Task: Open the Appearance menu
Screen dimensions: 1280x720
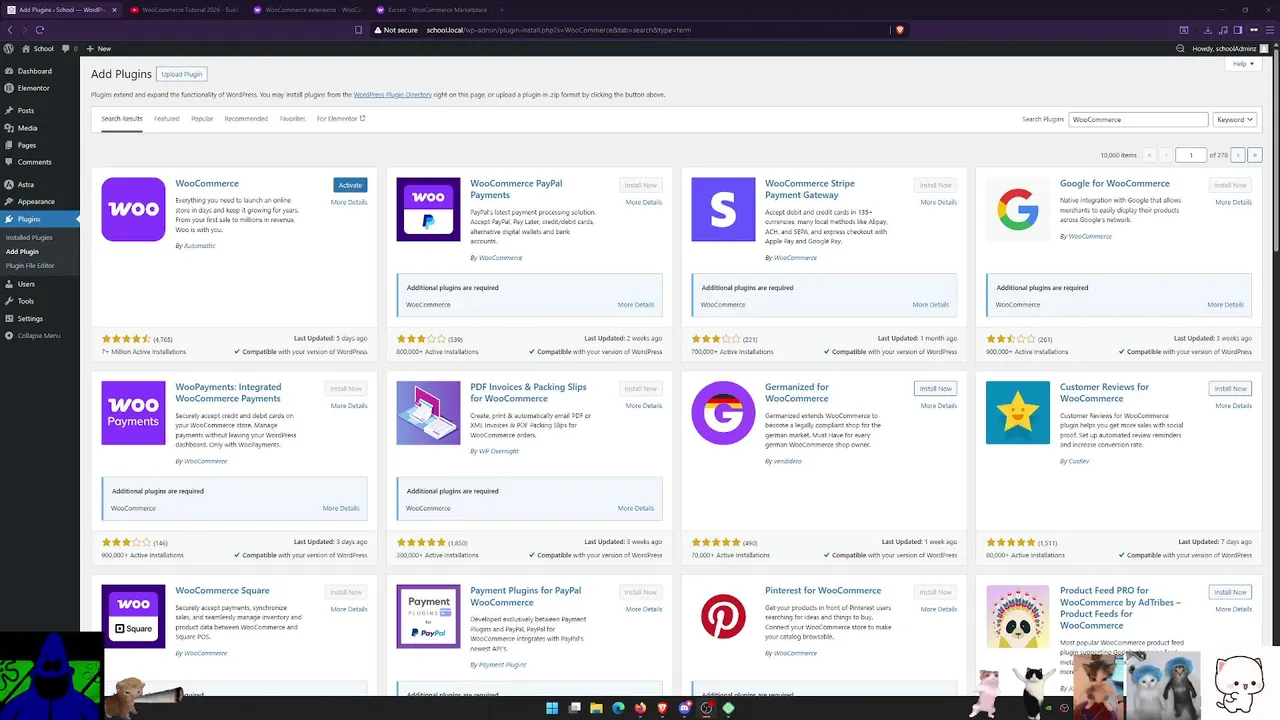Action: pyautogui.click(x=36, y=201)
